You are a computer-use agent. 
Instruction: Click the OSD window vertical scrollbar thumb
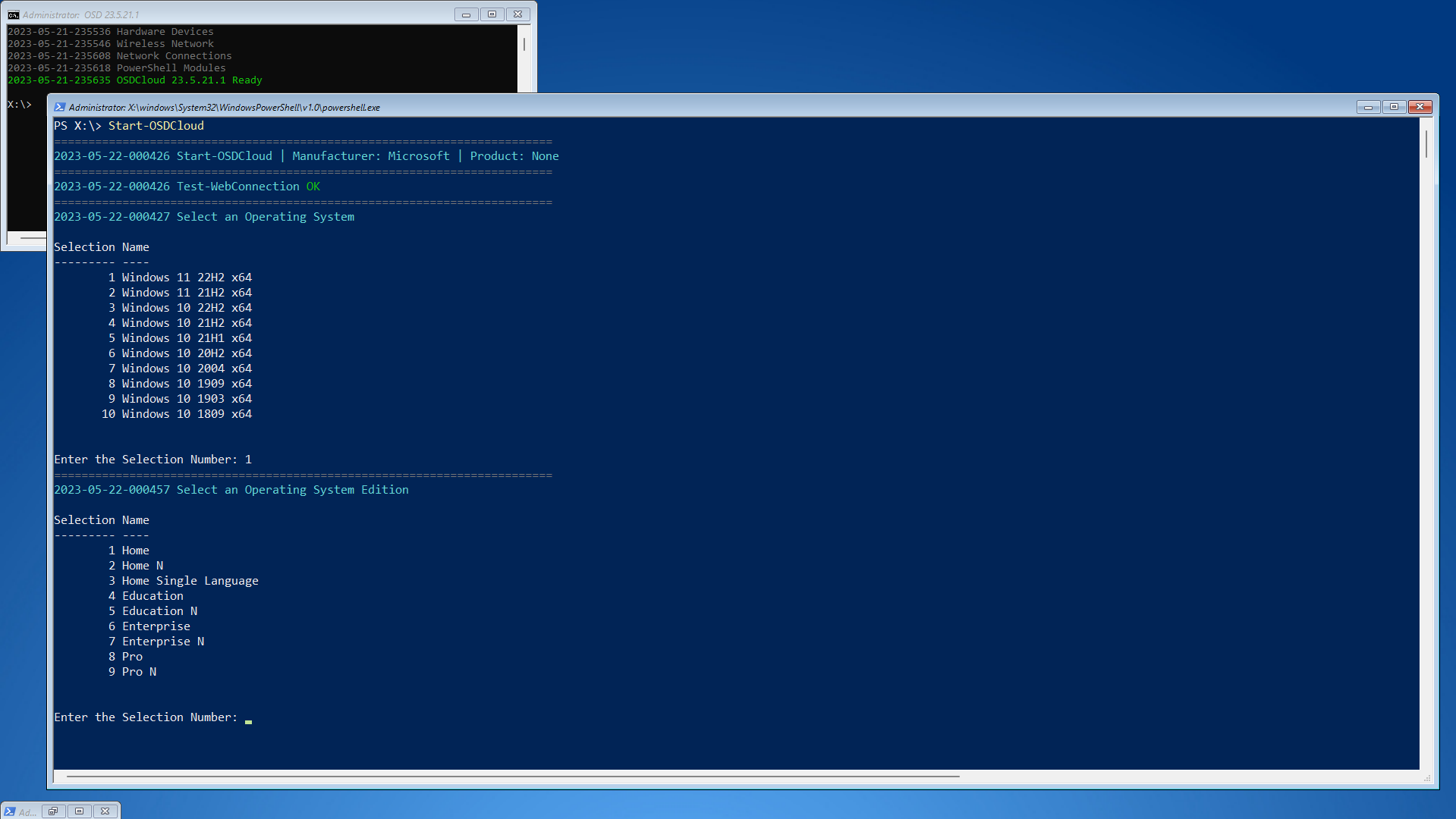click(524, 45)
